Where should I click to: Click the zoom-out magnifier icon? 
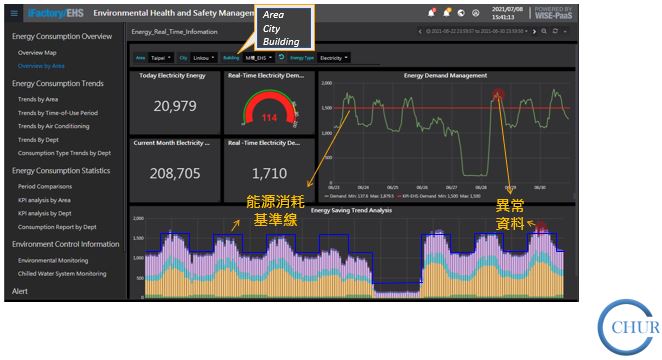pyautogui.click(x=544, y=31)
